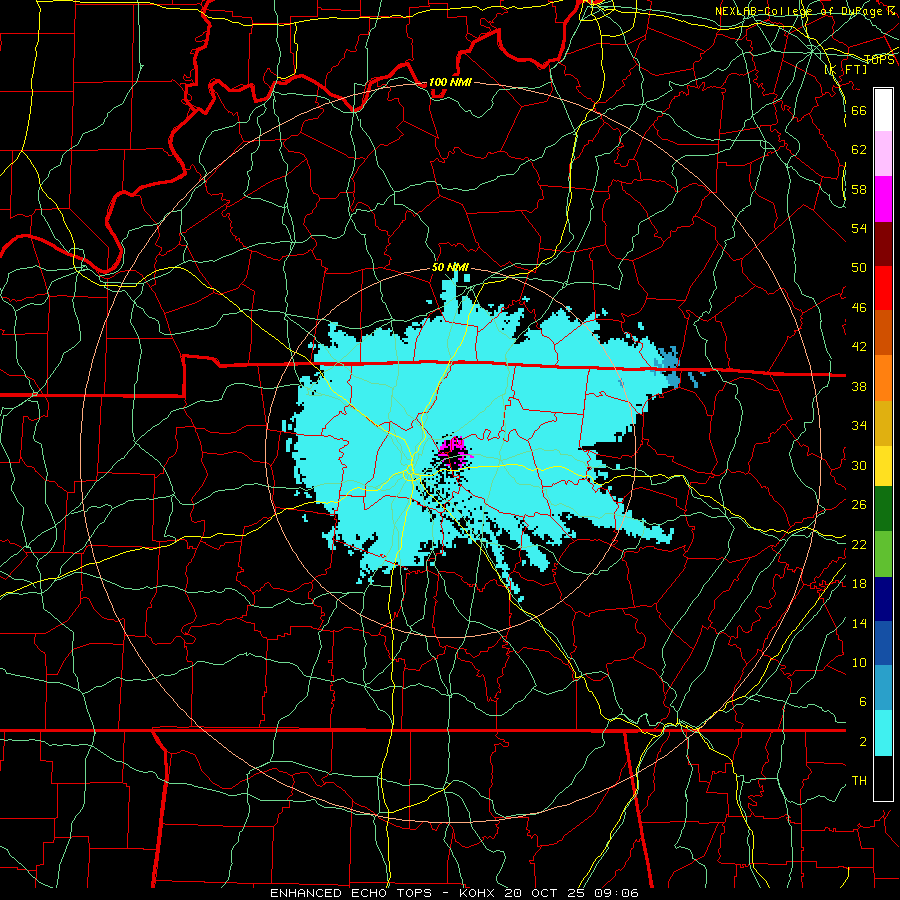Select the dark red 50-54 kft swatch
The width and height of the screenshot is (900, 900).
pyautogui.click(x=883, y=243)
